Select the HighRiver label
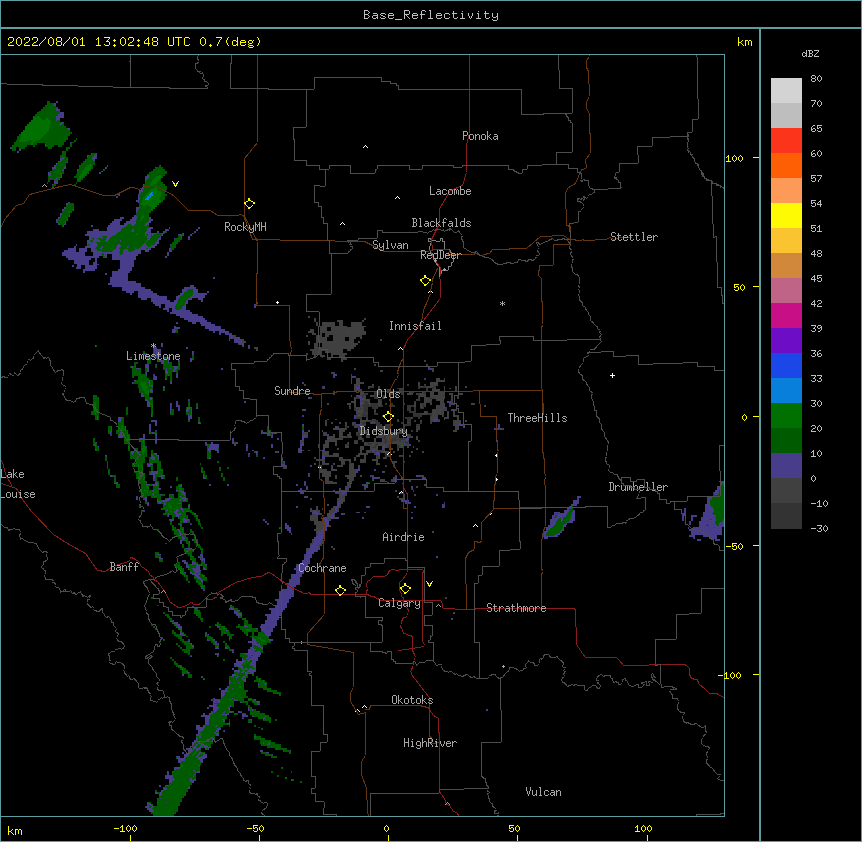Viewport: 862px width, 842px height. click(430, 743)
